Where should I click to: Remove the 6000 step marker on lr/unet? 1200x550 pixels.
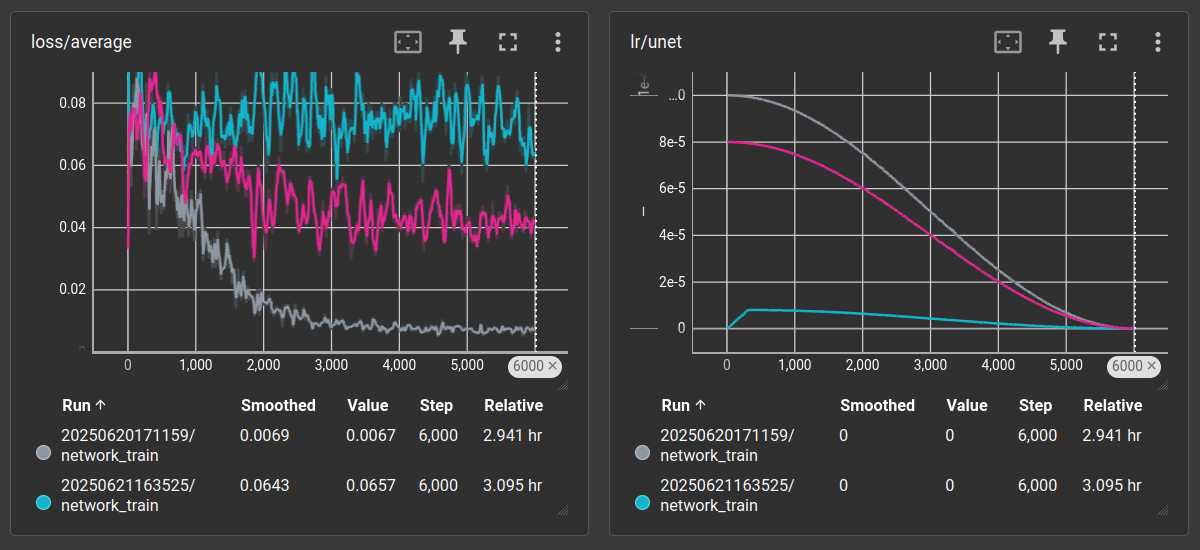(x=1150, y=366)
